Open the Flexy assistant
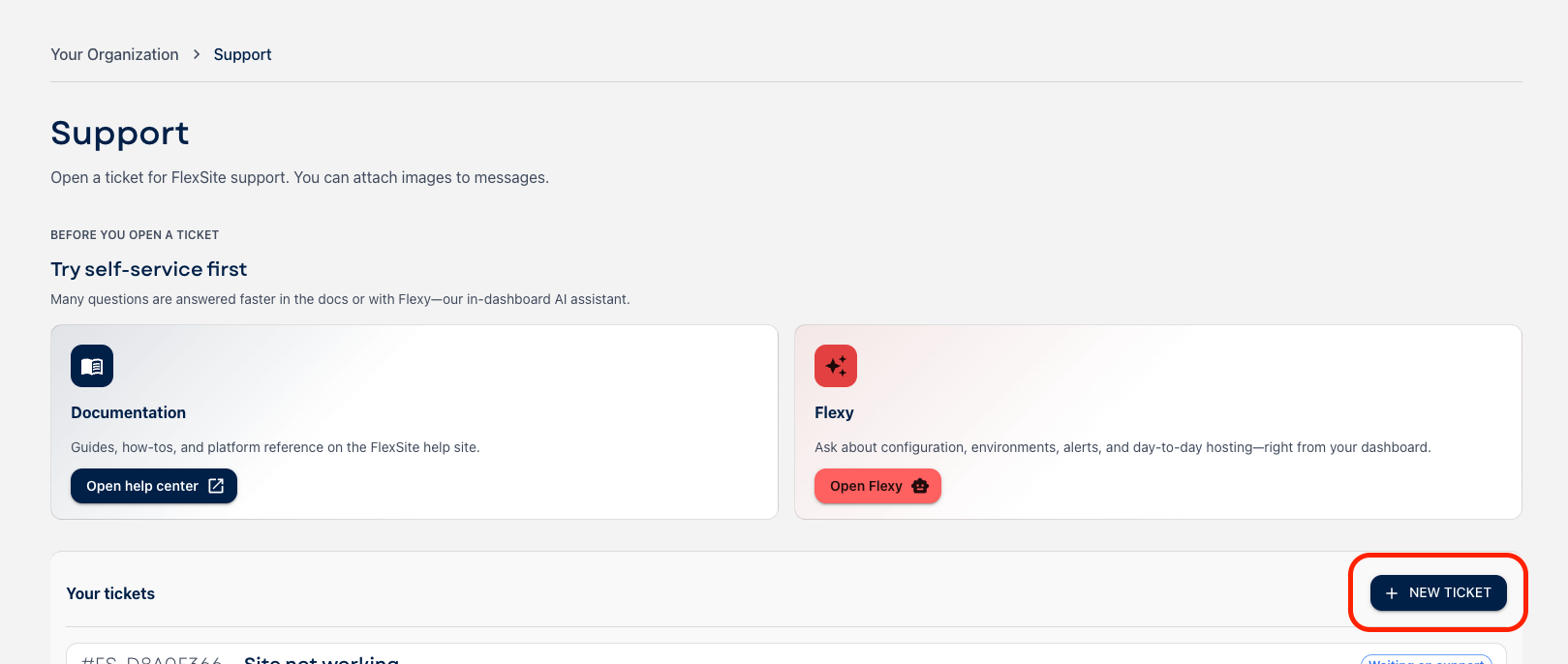Viewport: 1568px width, 664px height. pos(877,486)
